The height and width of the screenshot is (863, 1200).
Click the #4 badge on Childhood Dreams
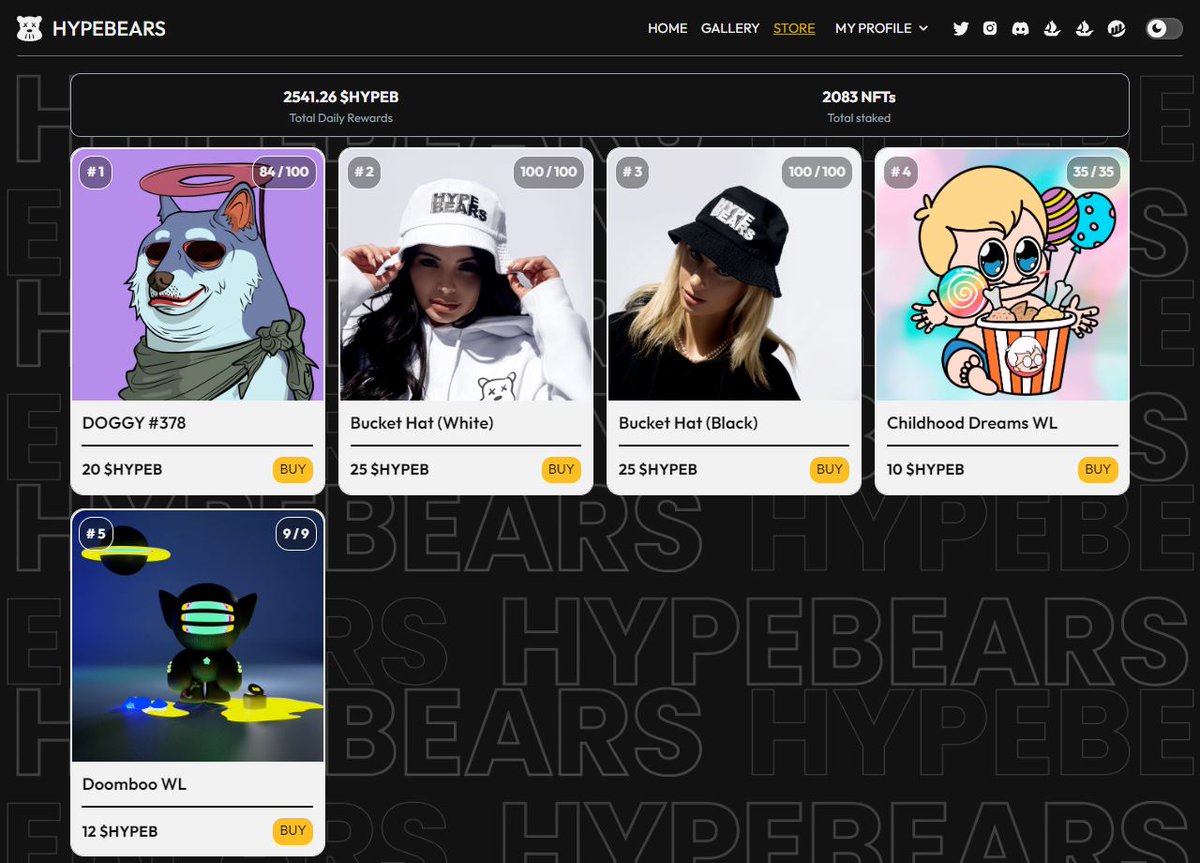click(900, 172)
